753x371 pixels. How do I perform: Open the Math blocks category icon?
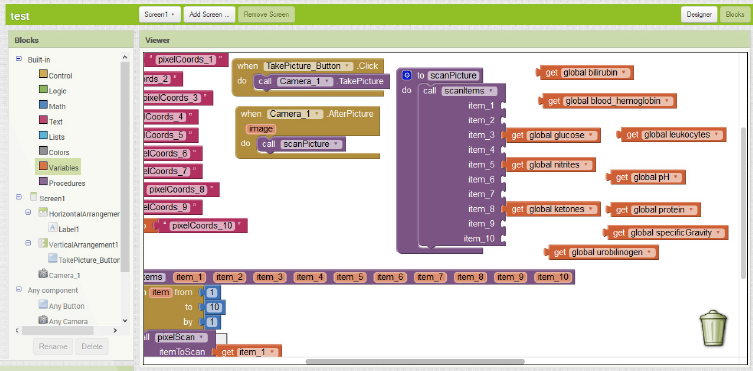pyautogui.click(x=43, y=106)
